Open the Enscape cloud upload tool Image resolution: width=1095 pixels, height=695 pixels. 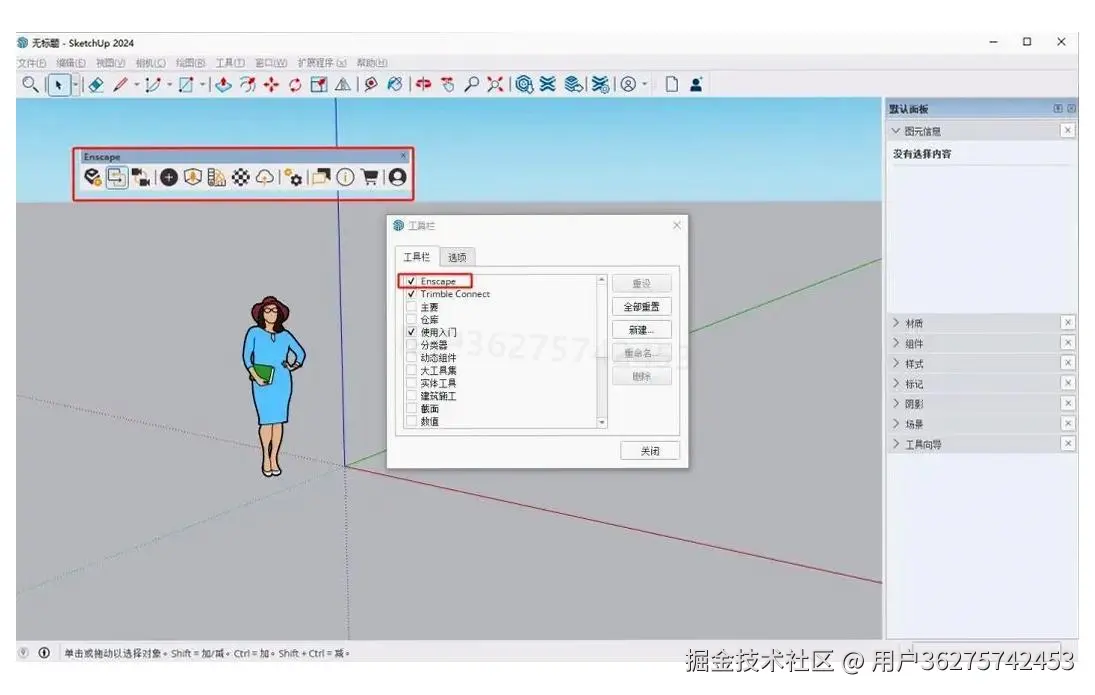coord(264,177)
